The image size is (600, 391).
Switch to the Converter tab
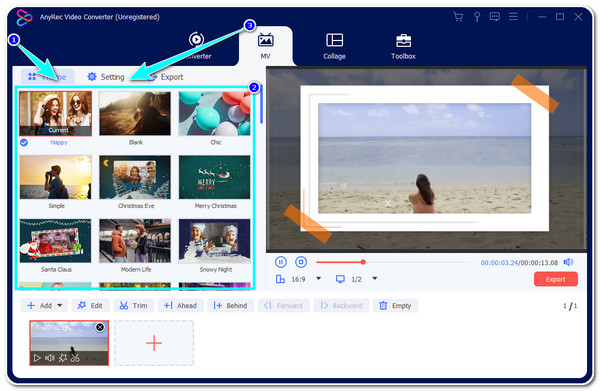pyautogui.click(x=197, y=46)
